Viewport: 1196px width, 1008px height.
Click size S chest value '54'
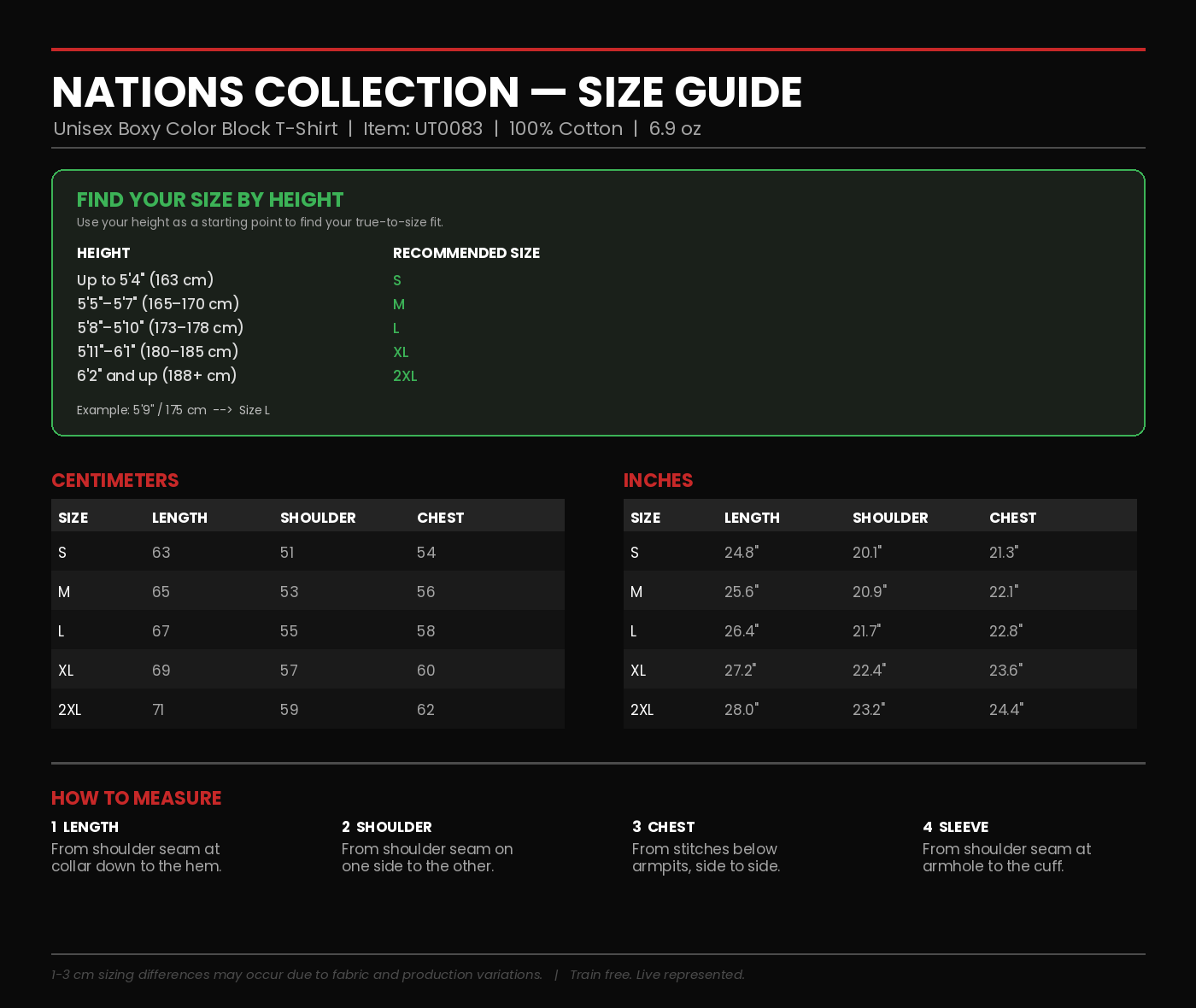(x=426, y=553)
